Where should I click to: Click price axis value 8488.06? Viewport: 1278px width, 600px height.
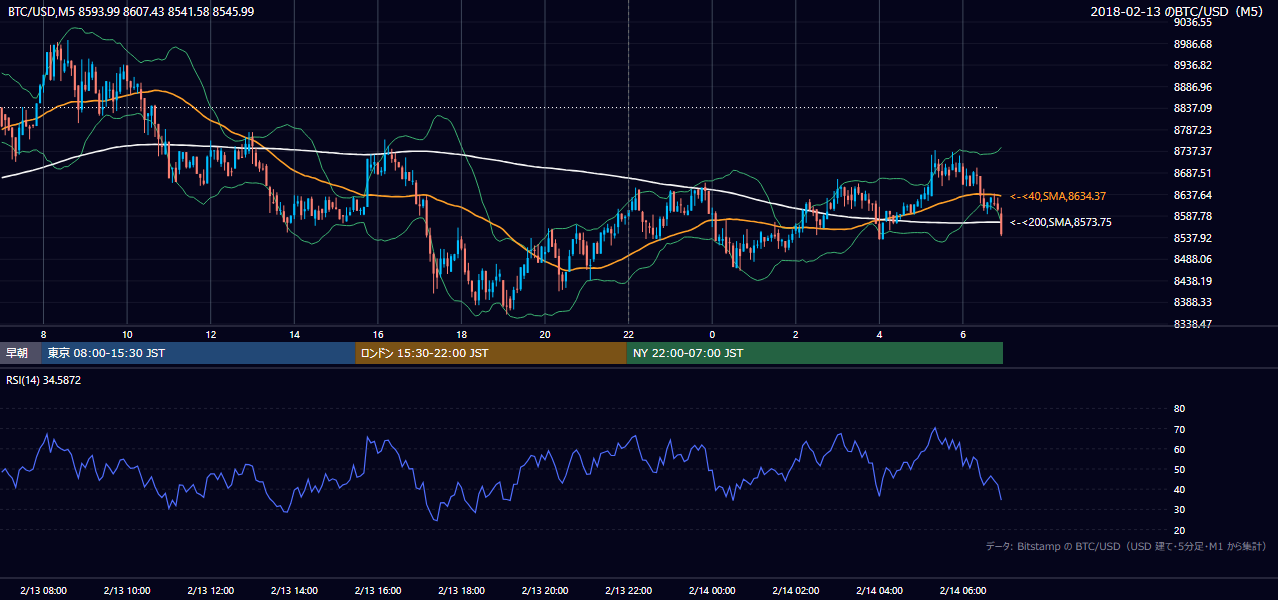click(x=1192, y=259)
